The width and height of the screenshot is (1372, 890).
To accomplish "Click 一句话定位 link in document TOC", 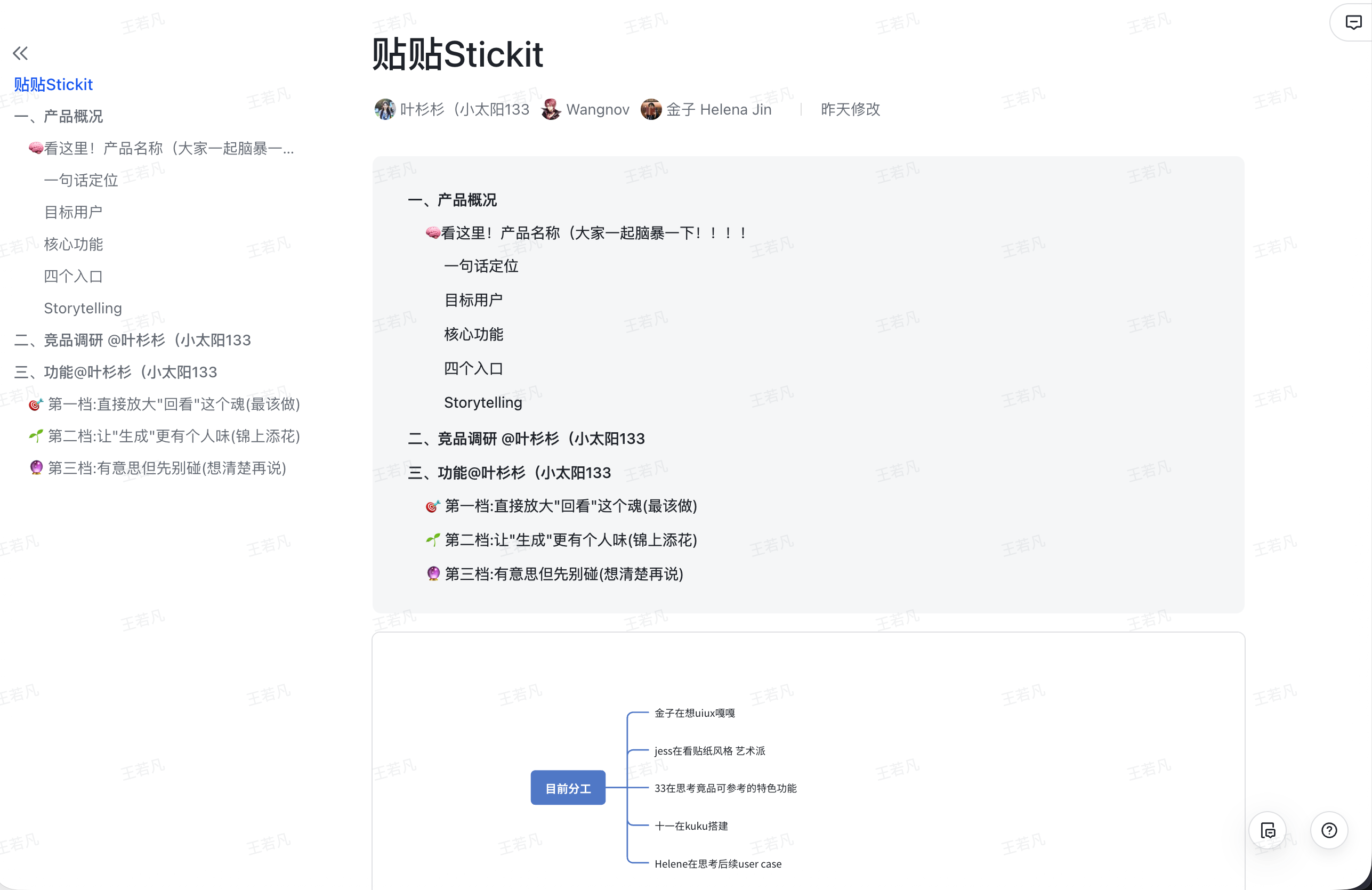I will pos(481,266).
